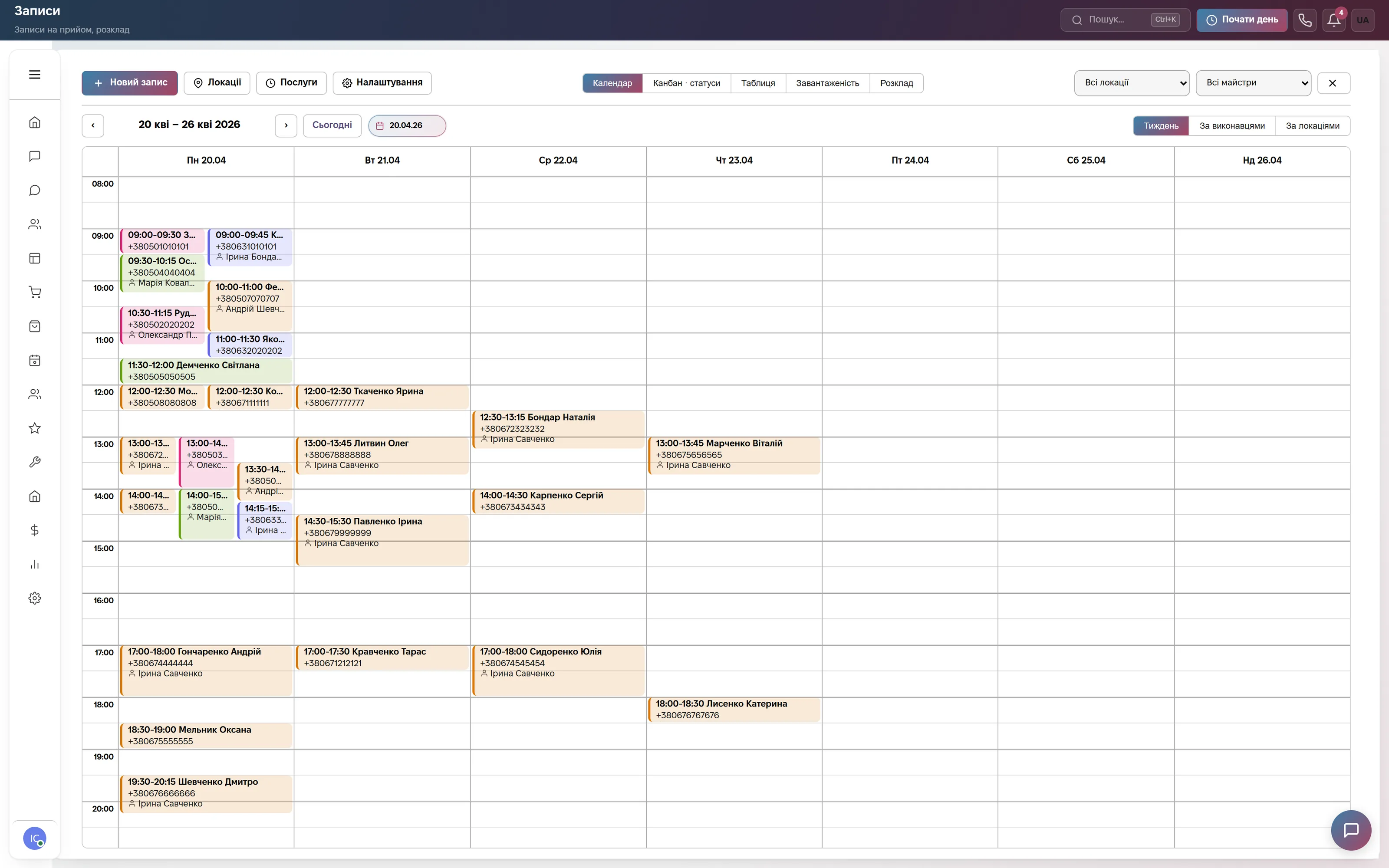Expand the Всі локації dropdown
This screenshot has height=868, width=1389.
tap(1132, 82)
